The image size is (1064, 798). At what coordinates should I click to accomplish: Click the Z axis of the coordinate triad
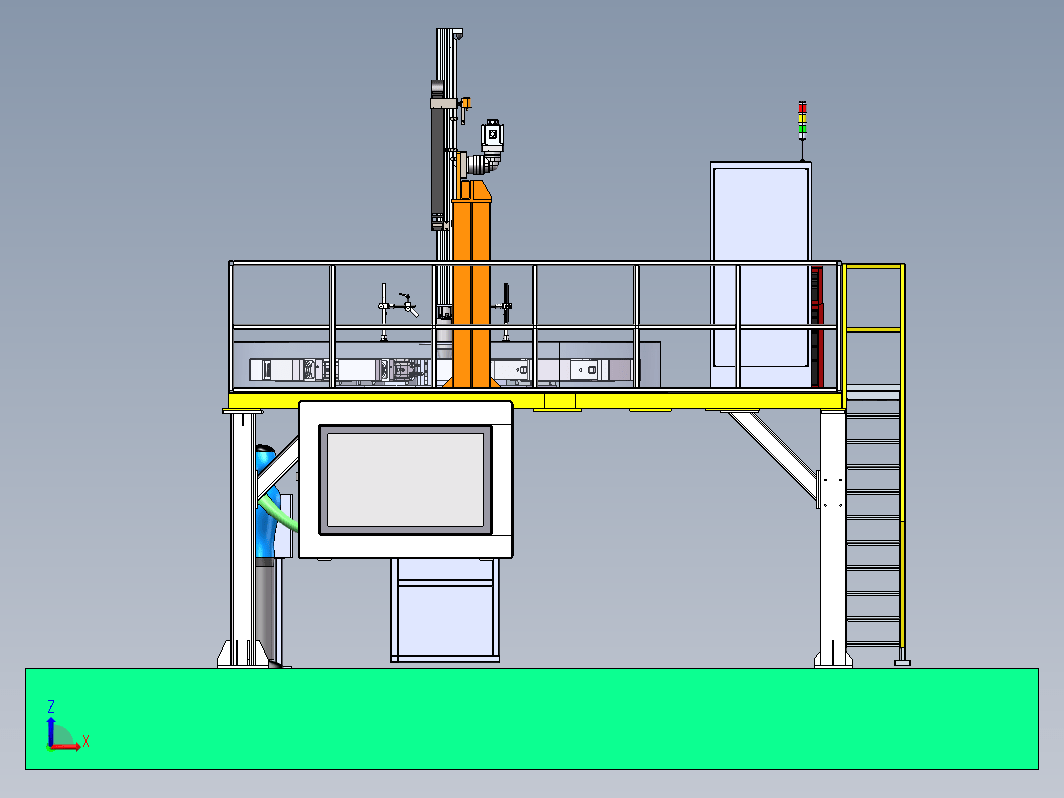click(50, 731)
